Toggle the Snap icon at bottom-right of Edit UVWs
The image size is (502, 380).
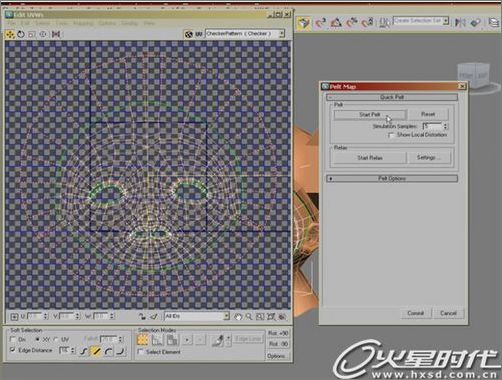pyautogui.click(x=282, y=317)
